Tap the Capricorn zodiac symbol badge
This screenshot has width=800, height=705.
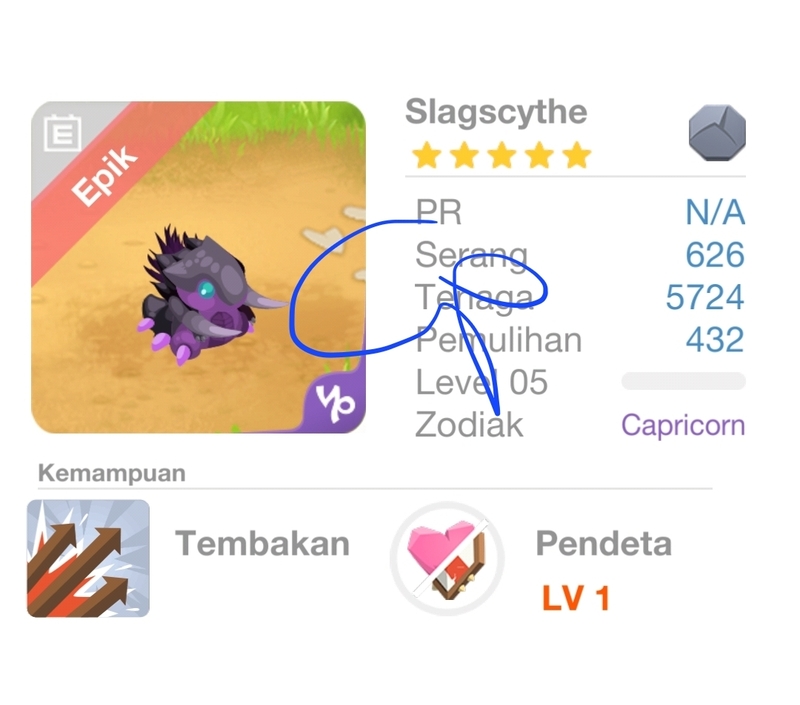pyautogui.click(x=334, y=402)
